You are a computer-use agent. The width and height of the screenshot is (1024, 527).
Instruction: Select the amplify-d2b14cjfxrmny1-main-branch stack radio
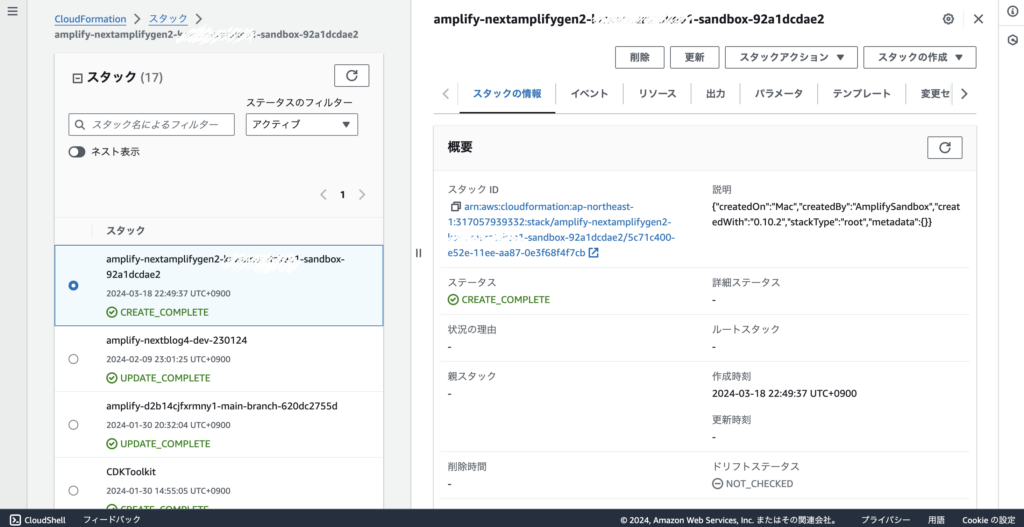pos(73,424)
